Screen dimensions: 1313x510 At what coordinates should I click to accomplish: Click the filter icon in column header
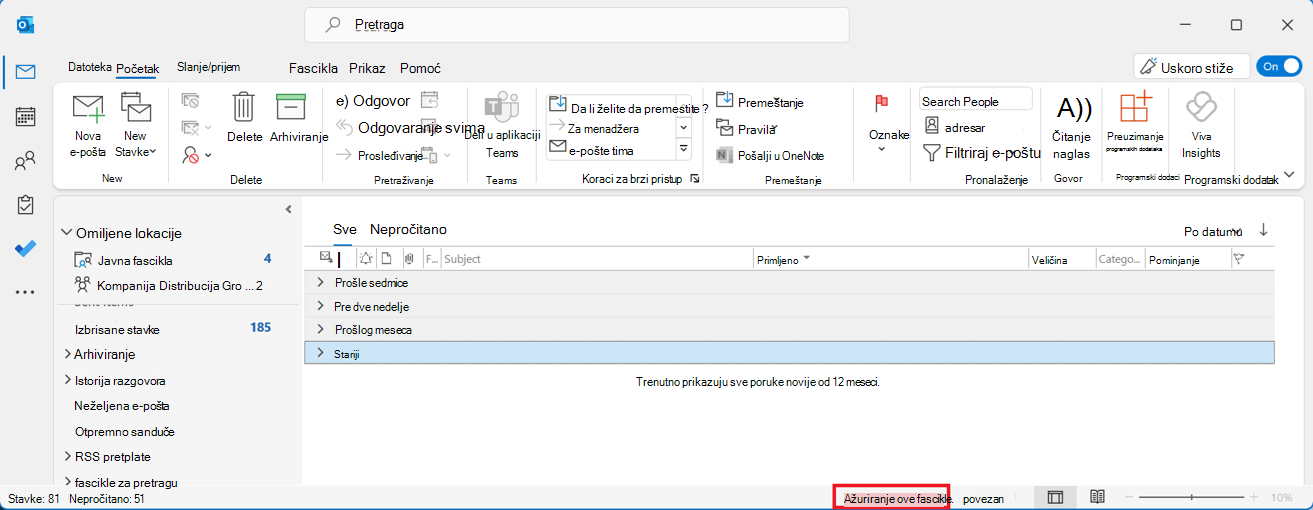pos(1239,259)
